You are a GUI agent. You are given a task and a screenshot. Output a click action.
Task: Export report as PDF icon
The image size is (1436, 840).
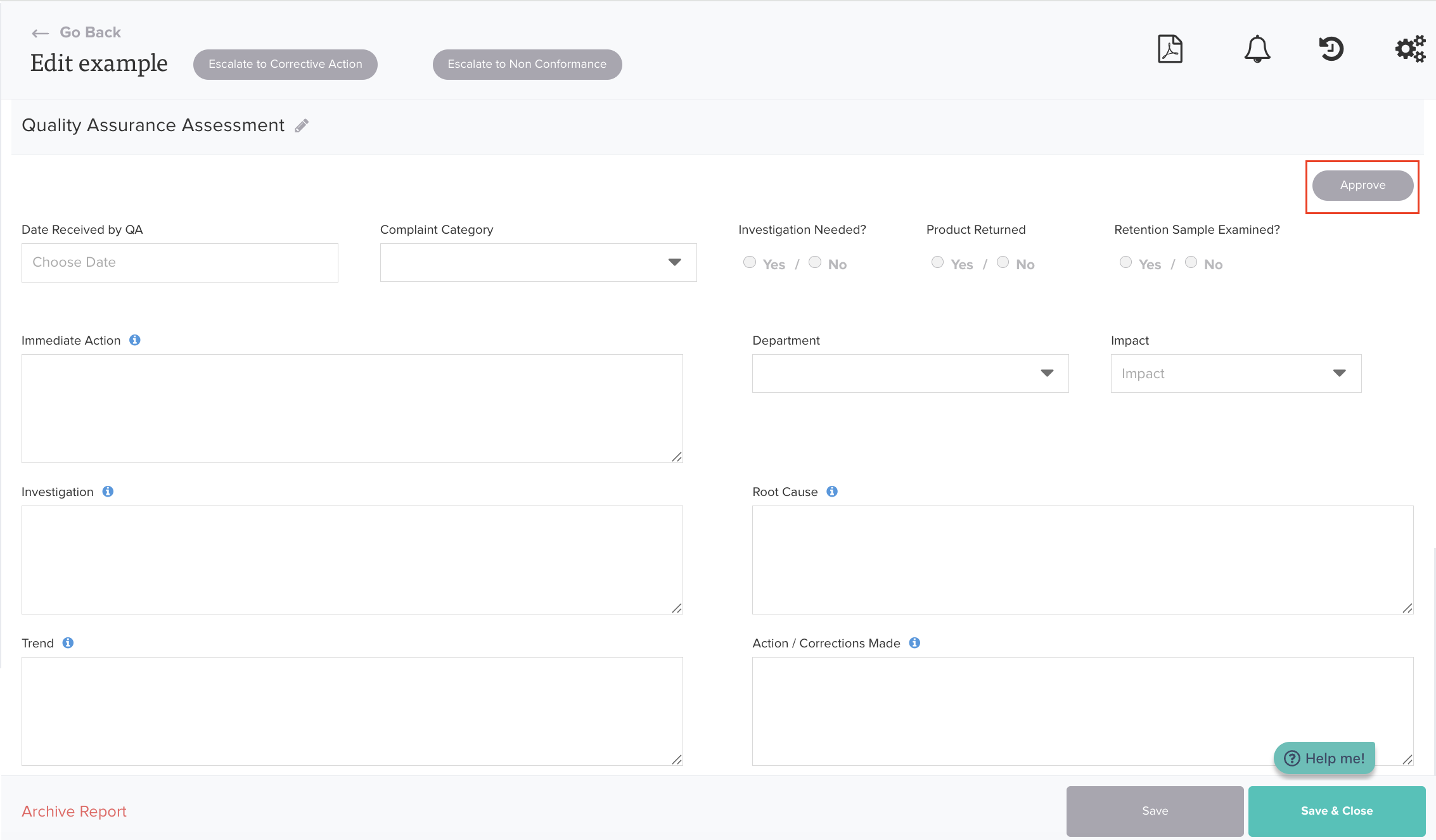(1170, 49)
